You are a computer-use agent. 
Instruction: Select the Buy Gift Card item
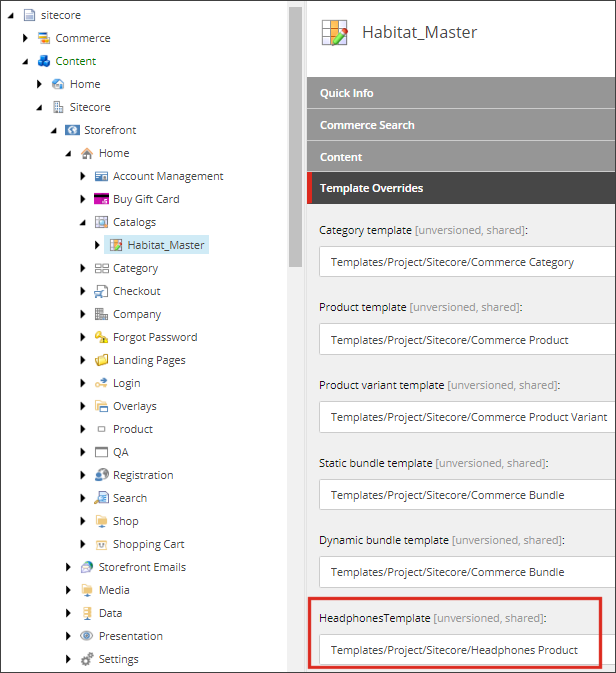pos(146,199)
